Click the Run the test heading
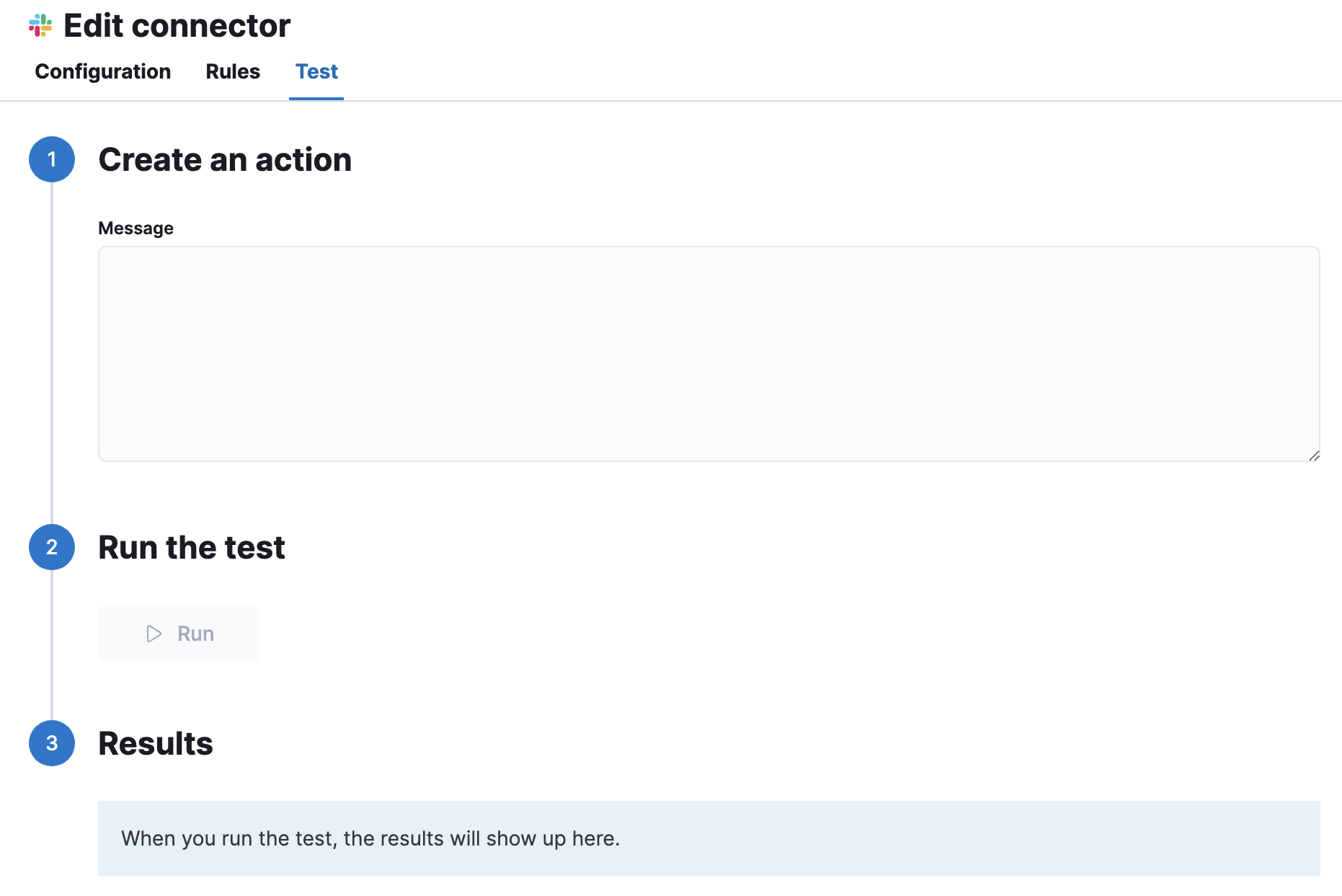Image resolution: width=1342 pixels, height=896 pixels. click(x=191, y=548)
